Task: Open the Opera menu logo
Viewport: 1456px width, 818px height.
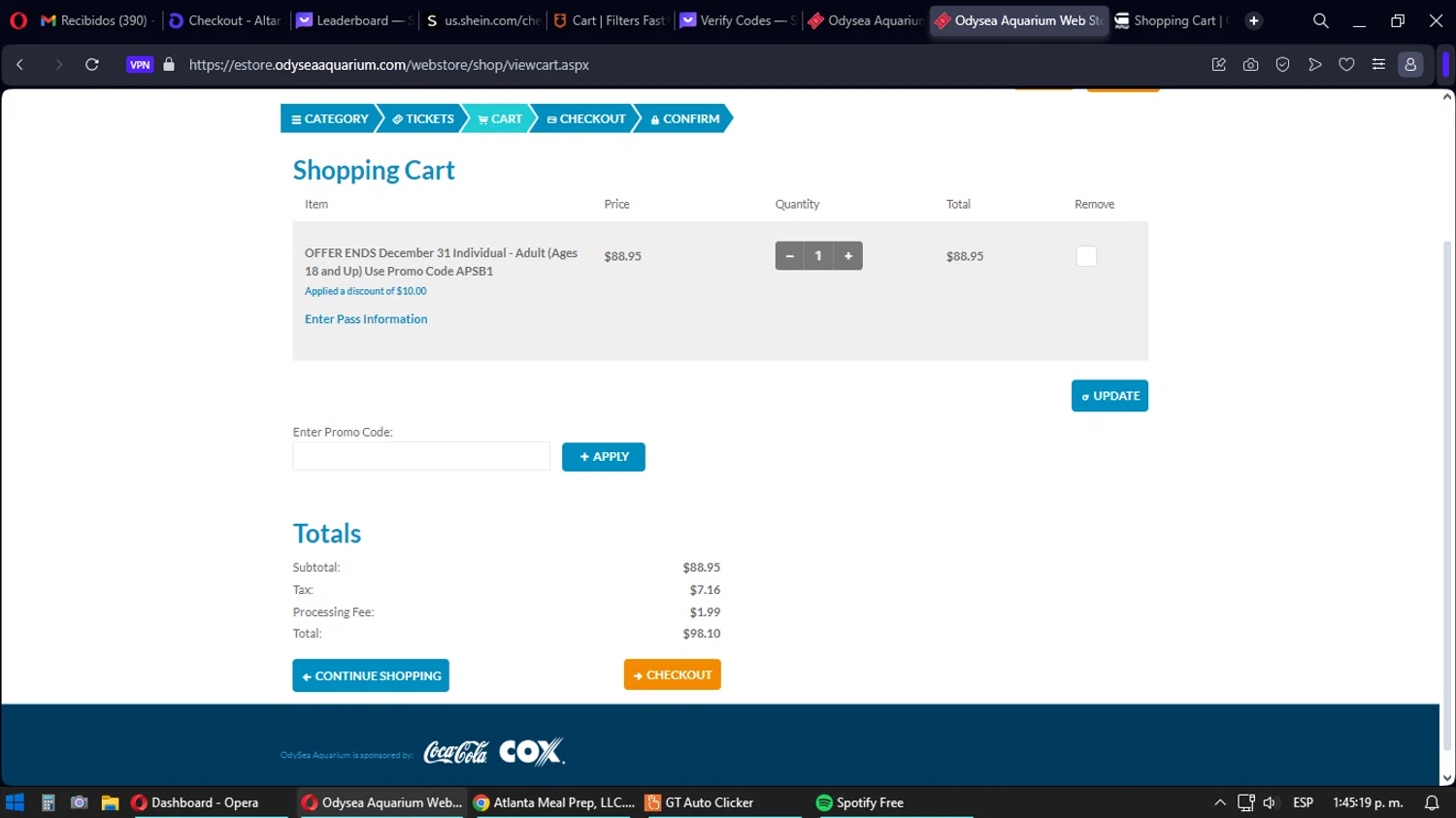Action: pyautogui.click(x=18, y=20)
